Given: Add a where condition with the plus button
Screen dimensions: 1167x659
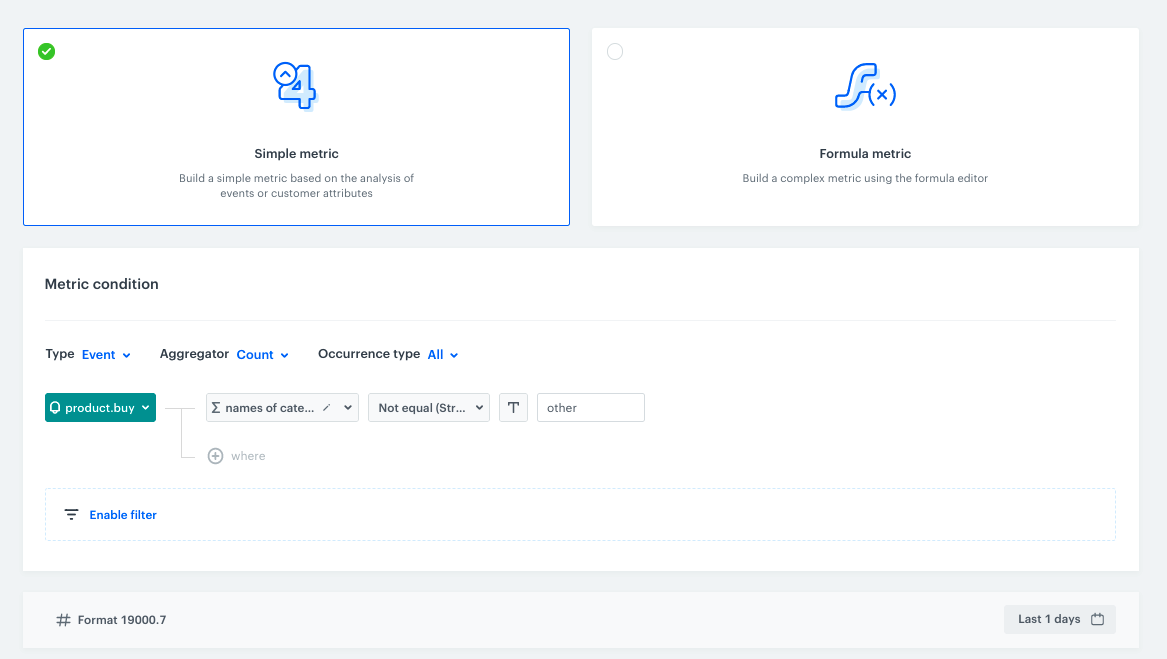Looking at the screenshot, I should pos(215,455).
